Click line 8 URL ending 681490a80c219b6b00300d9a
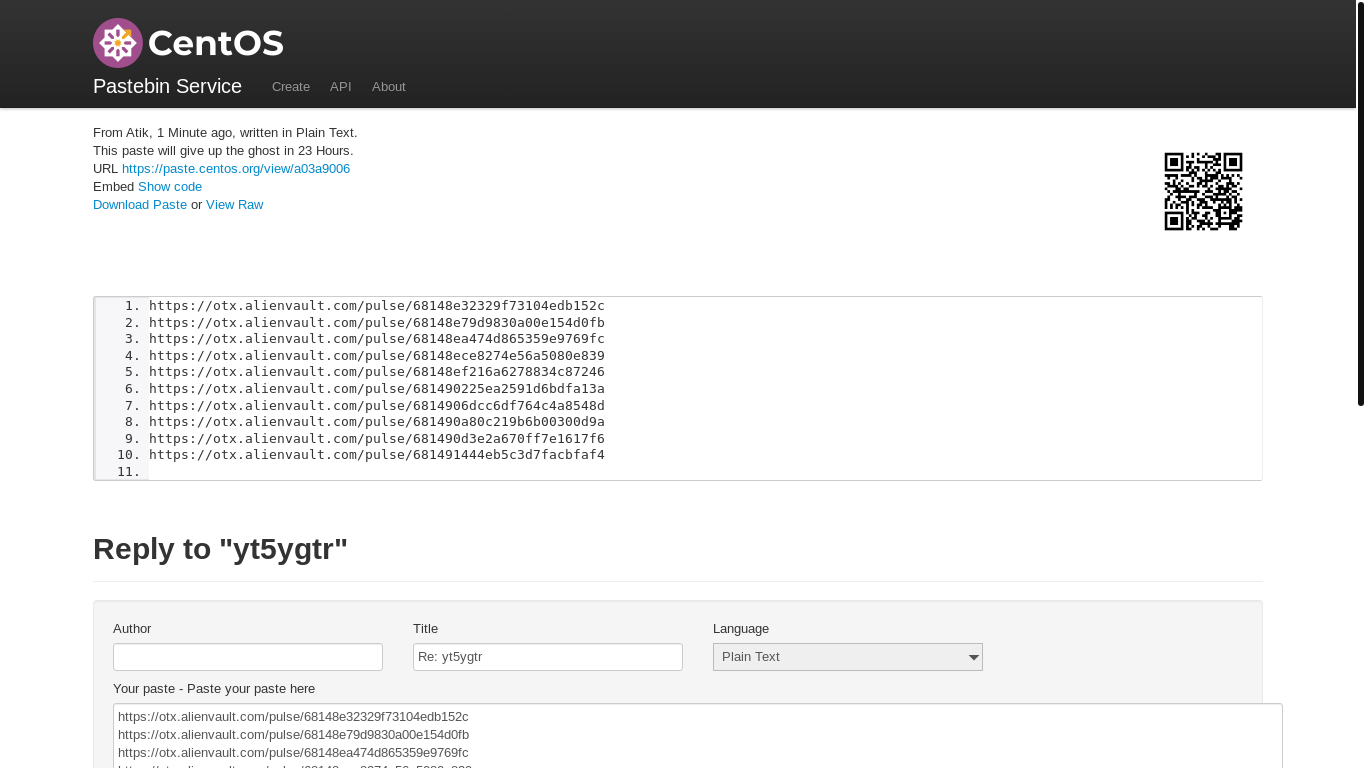 click(377, 422)
